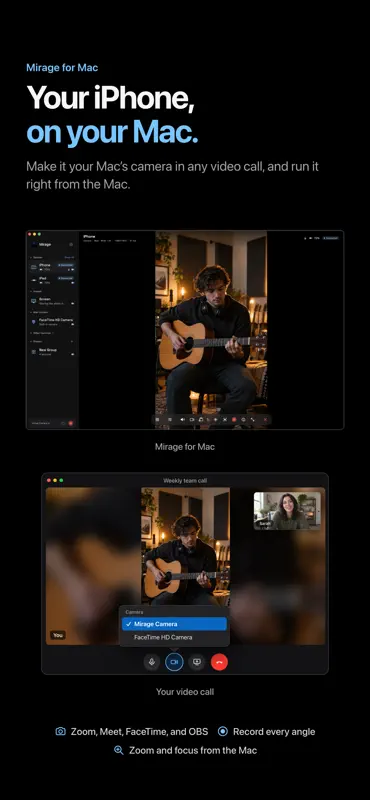Viewport: 370px width, 800px height.
Task: Click the New Group grid icon
Action: [x=34, y=352]
